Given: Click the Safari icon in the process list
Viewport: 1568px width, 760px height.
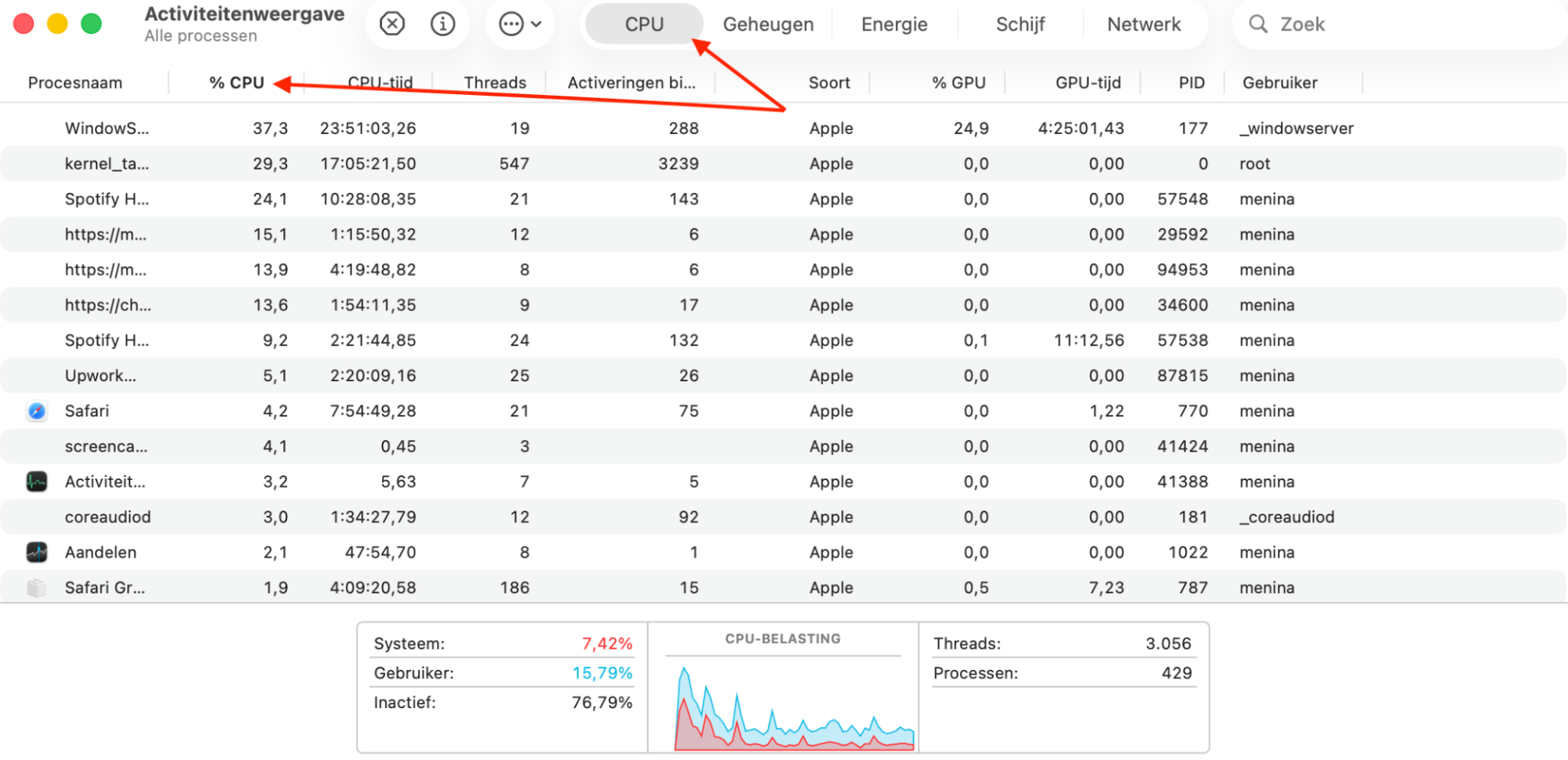Looking at the screenshot, I should pos(36,410).
